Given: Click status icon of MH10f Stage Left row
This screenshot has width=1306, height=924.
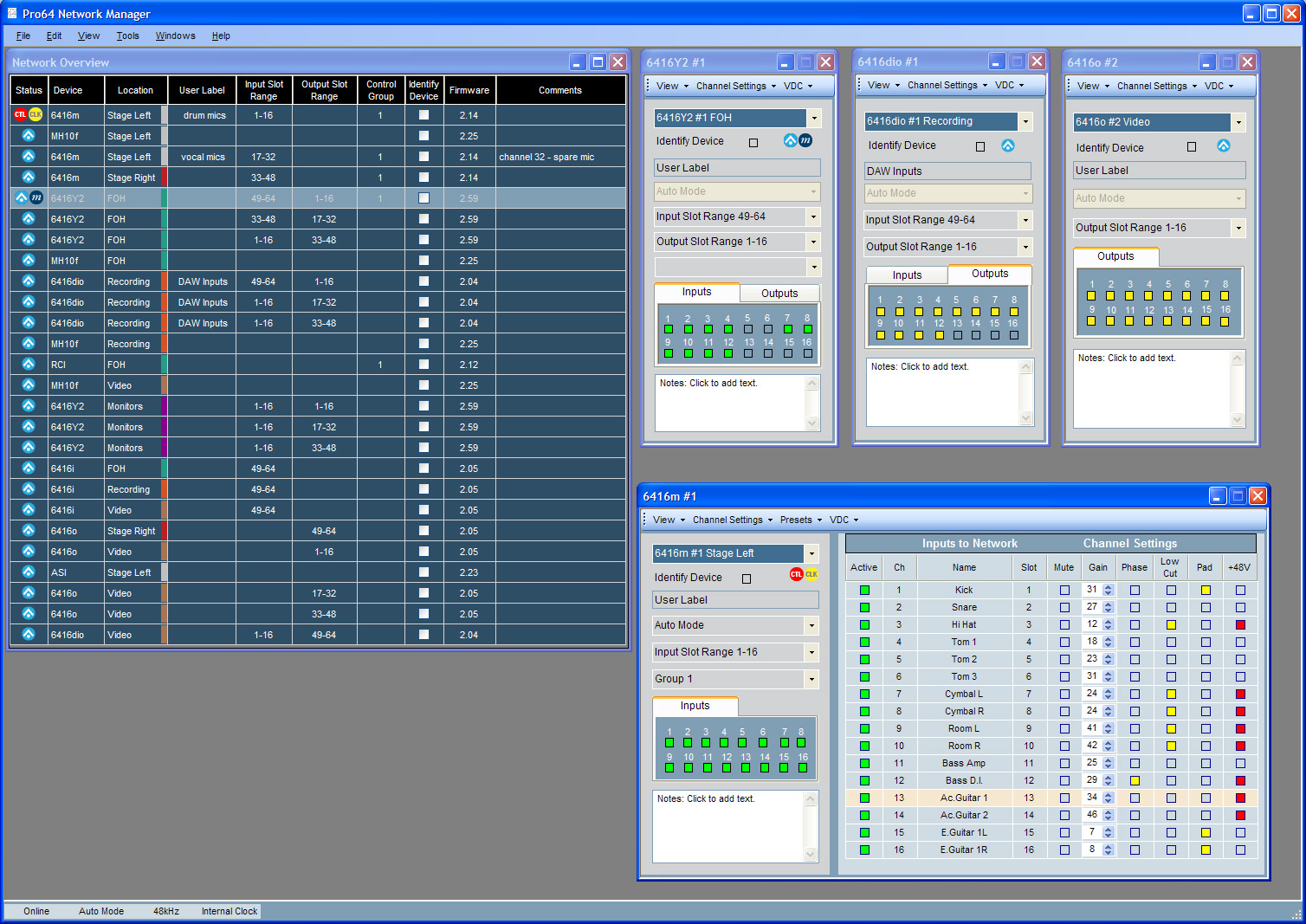Looking at the screenshot, I should click(x=29, y=135).
